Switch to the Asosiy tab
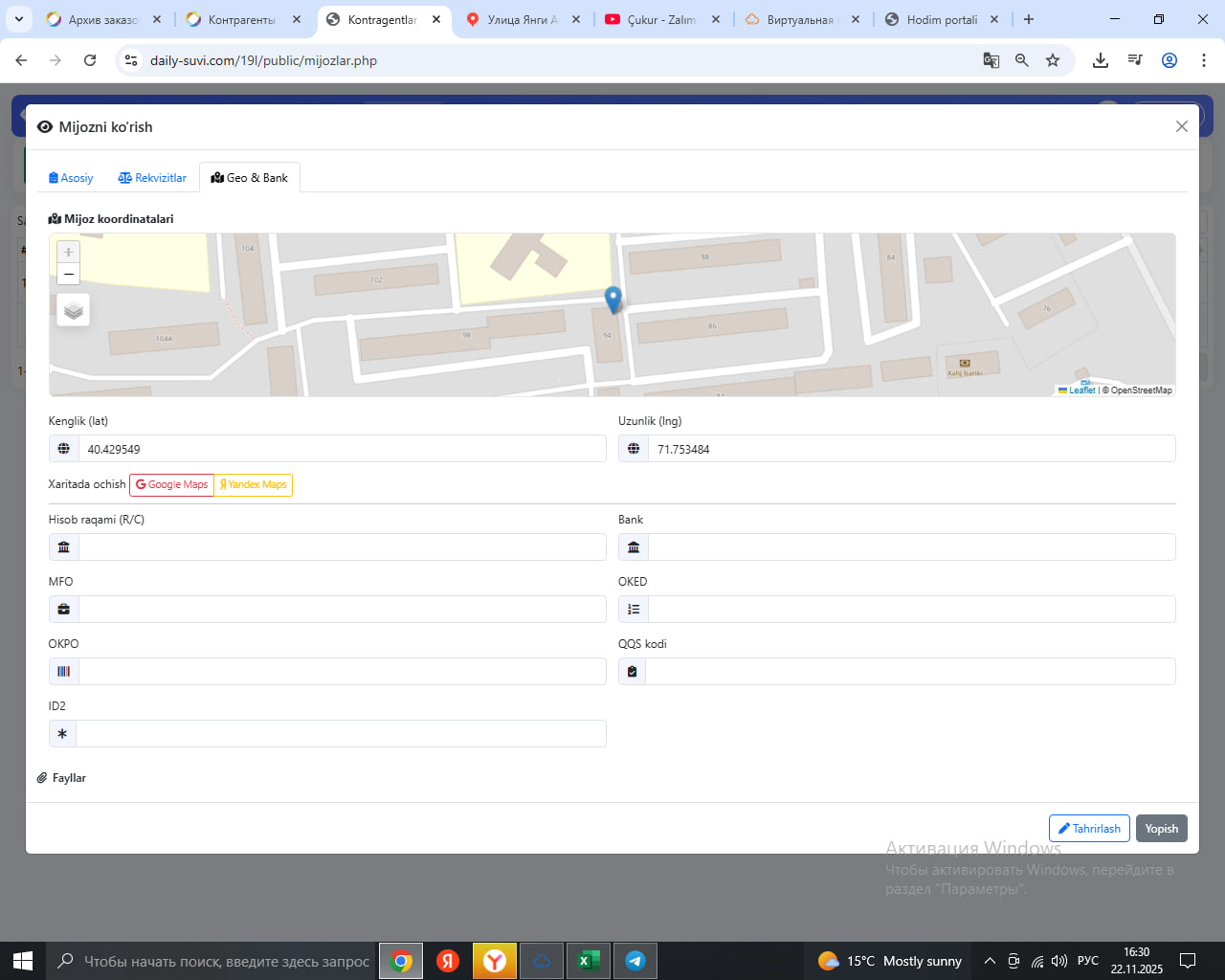Viewport: 1225px width, 980px height. point(71,178)
